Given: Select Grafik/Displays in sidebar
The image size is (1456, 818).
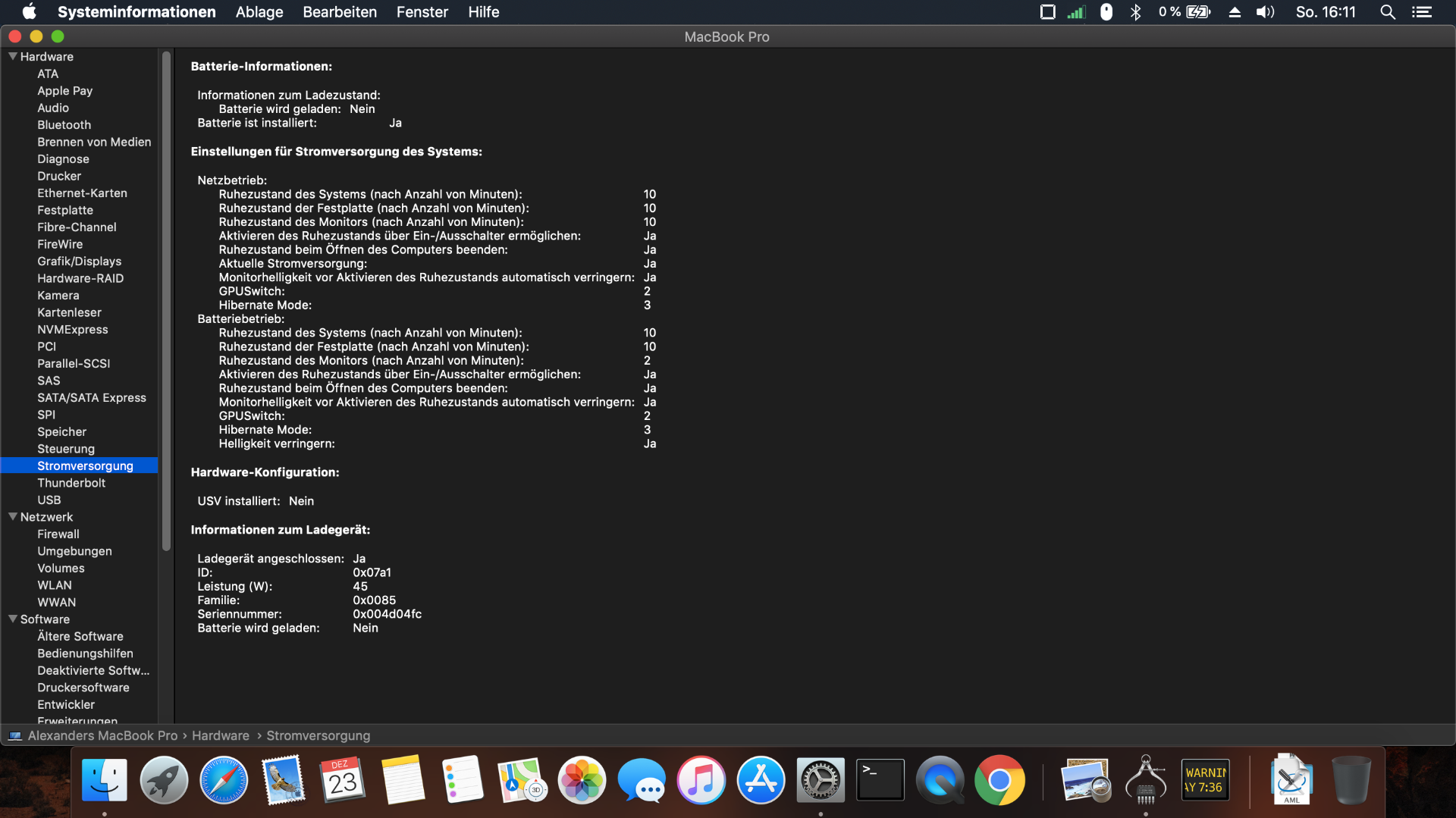Looking at the screenshot, I should (x=79, y=261).
